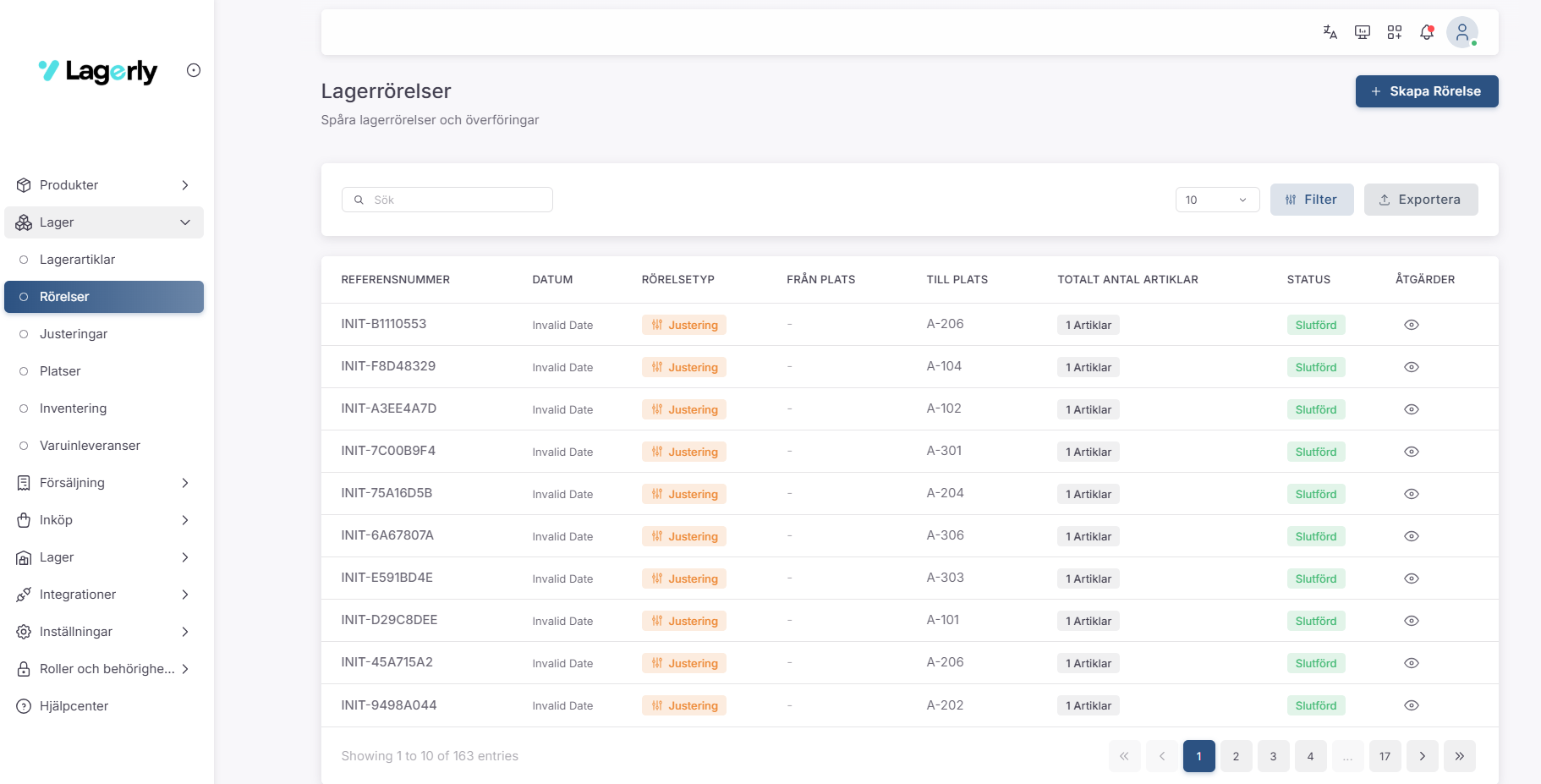Open the user profile avatar

tap(1461, 32)
